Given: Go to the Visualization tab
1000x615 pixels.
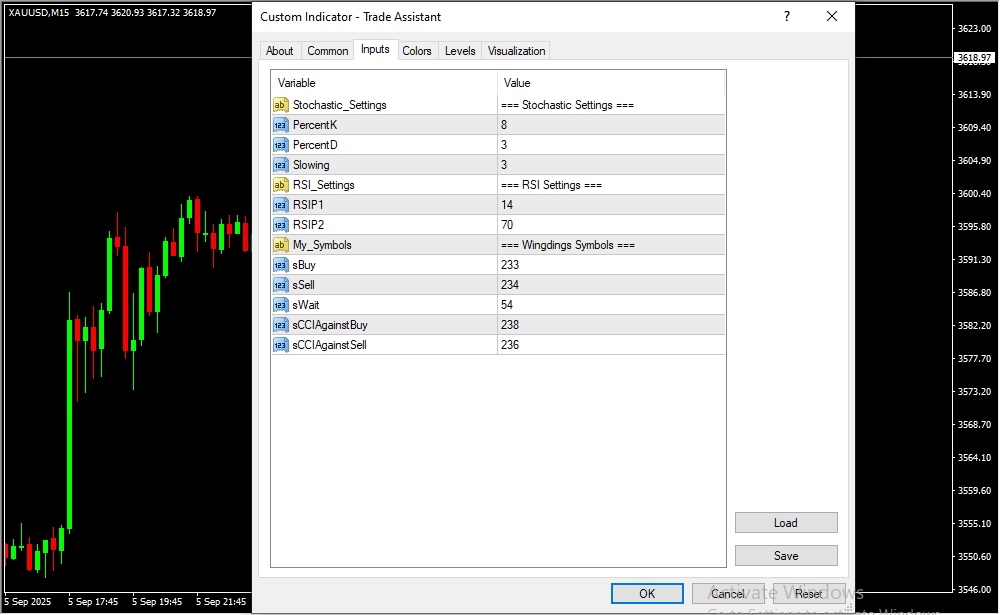Looking at the screenshot, I should (x=517, y=51).
